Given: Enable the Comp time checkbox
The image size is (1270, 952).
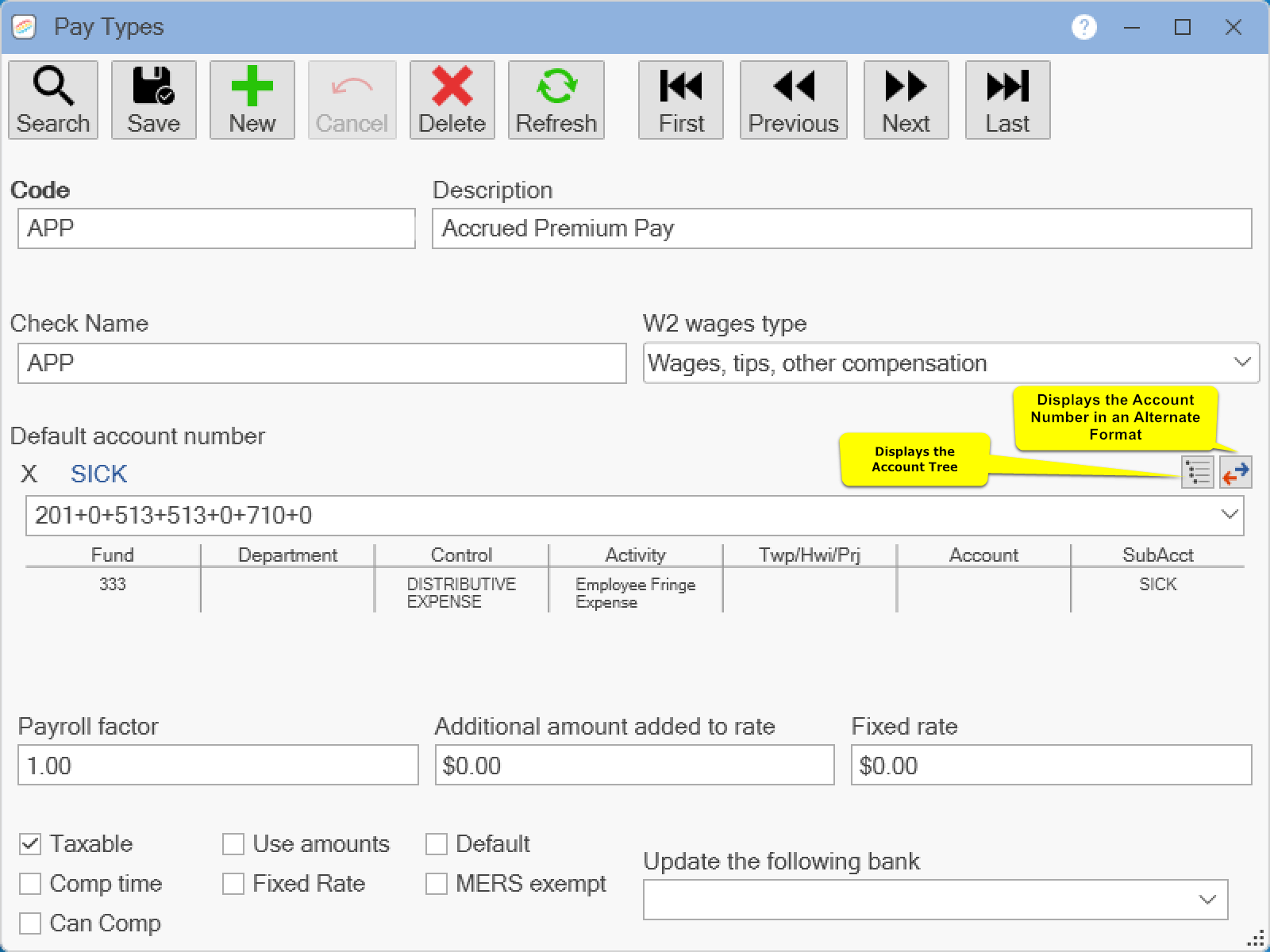Looking at the screenshot, I should click(x=30, y=884).
